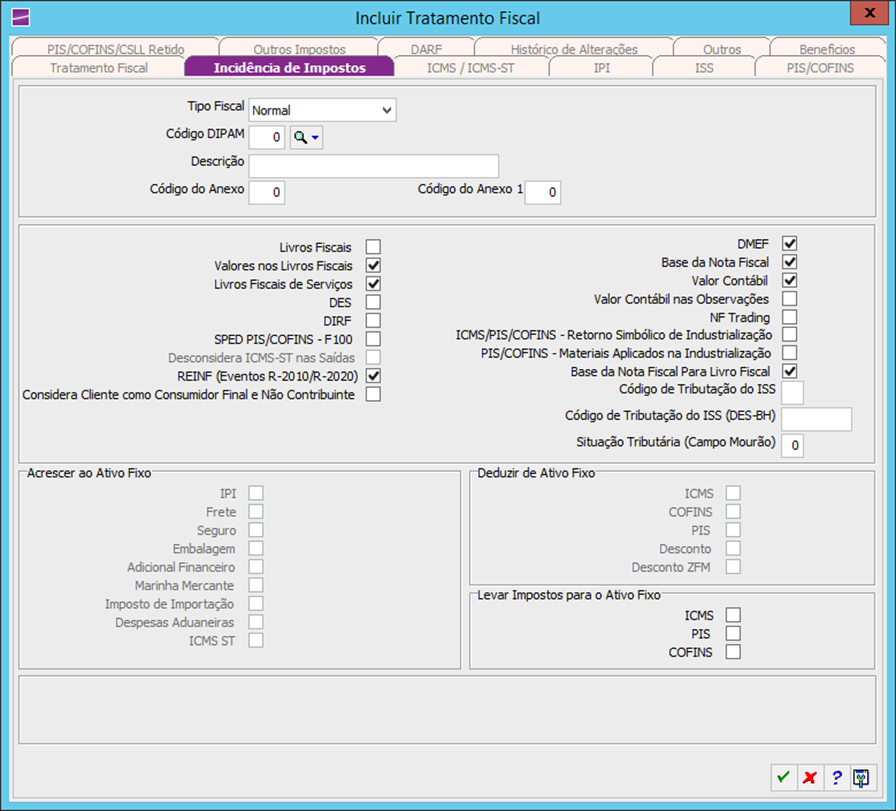The image size is (896, 811).
Task: Switch to the Tratamento Fiscal tab
Action: [98, 67]
